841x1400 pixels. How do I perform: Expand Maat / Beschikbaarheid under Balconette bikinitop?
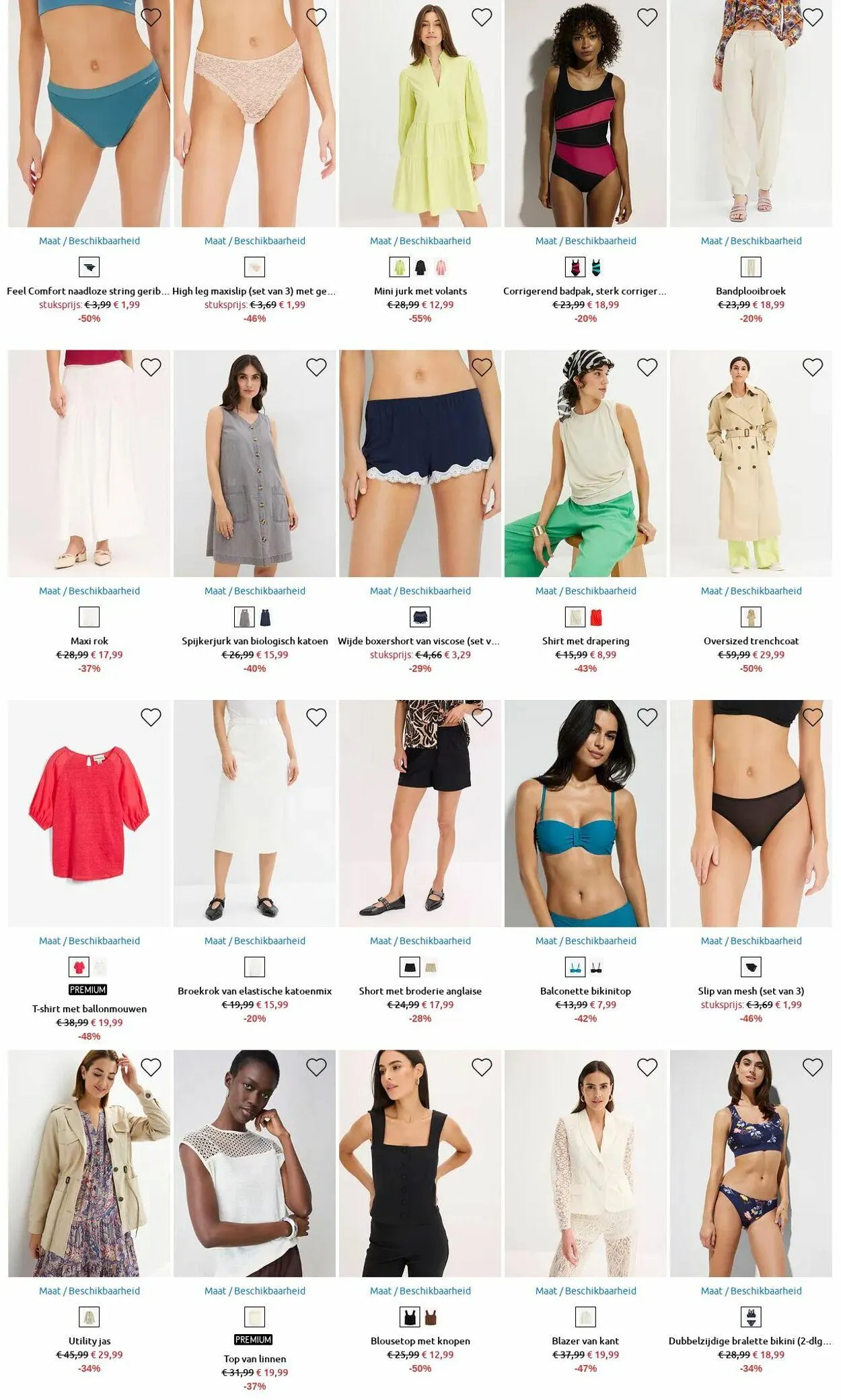click(585, 941)
